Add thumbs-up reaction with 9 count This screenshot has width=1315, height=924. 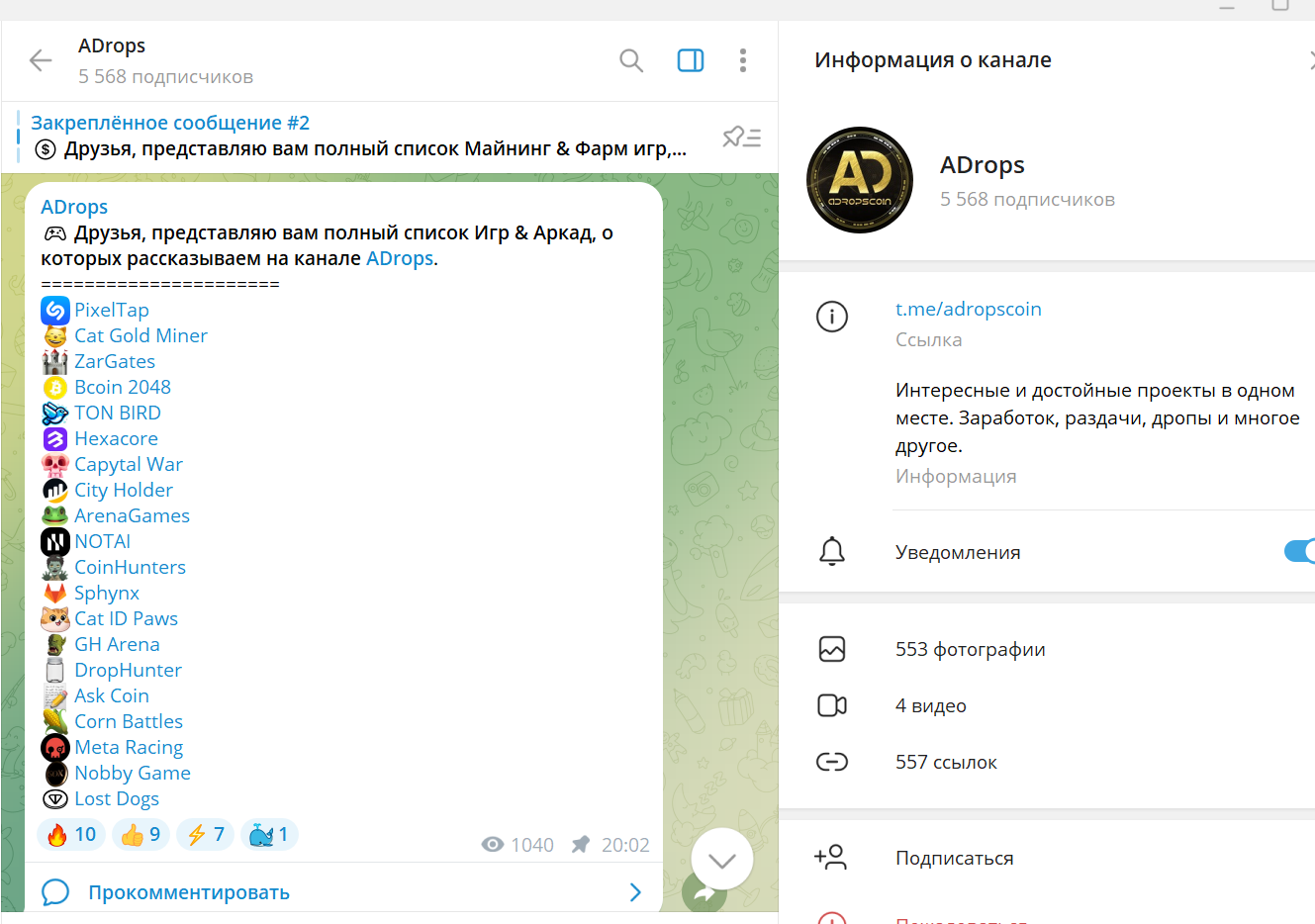pyautogui.click(x=141, y=834)
